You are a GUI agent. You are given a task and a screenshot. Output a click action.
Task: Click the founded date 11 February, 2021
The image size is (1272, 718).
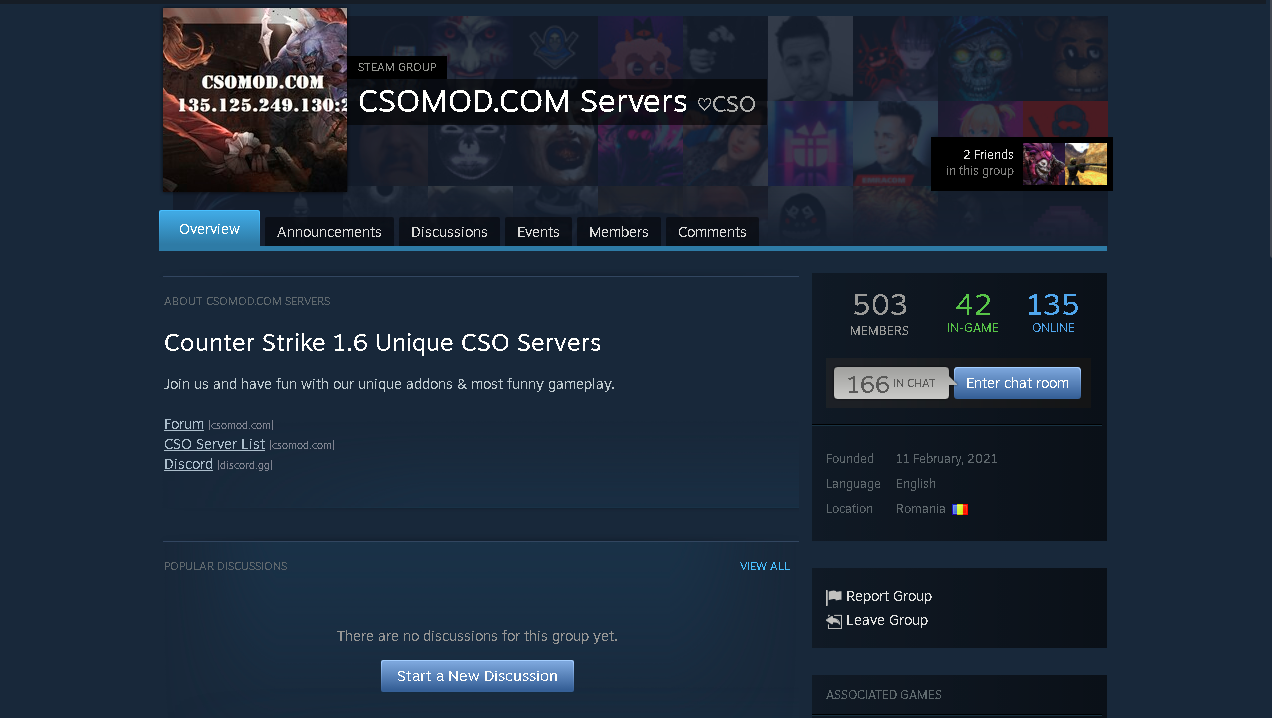click(x=946, y=459)
